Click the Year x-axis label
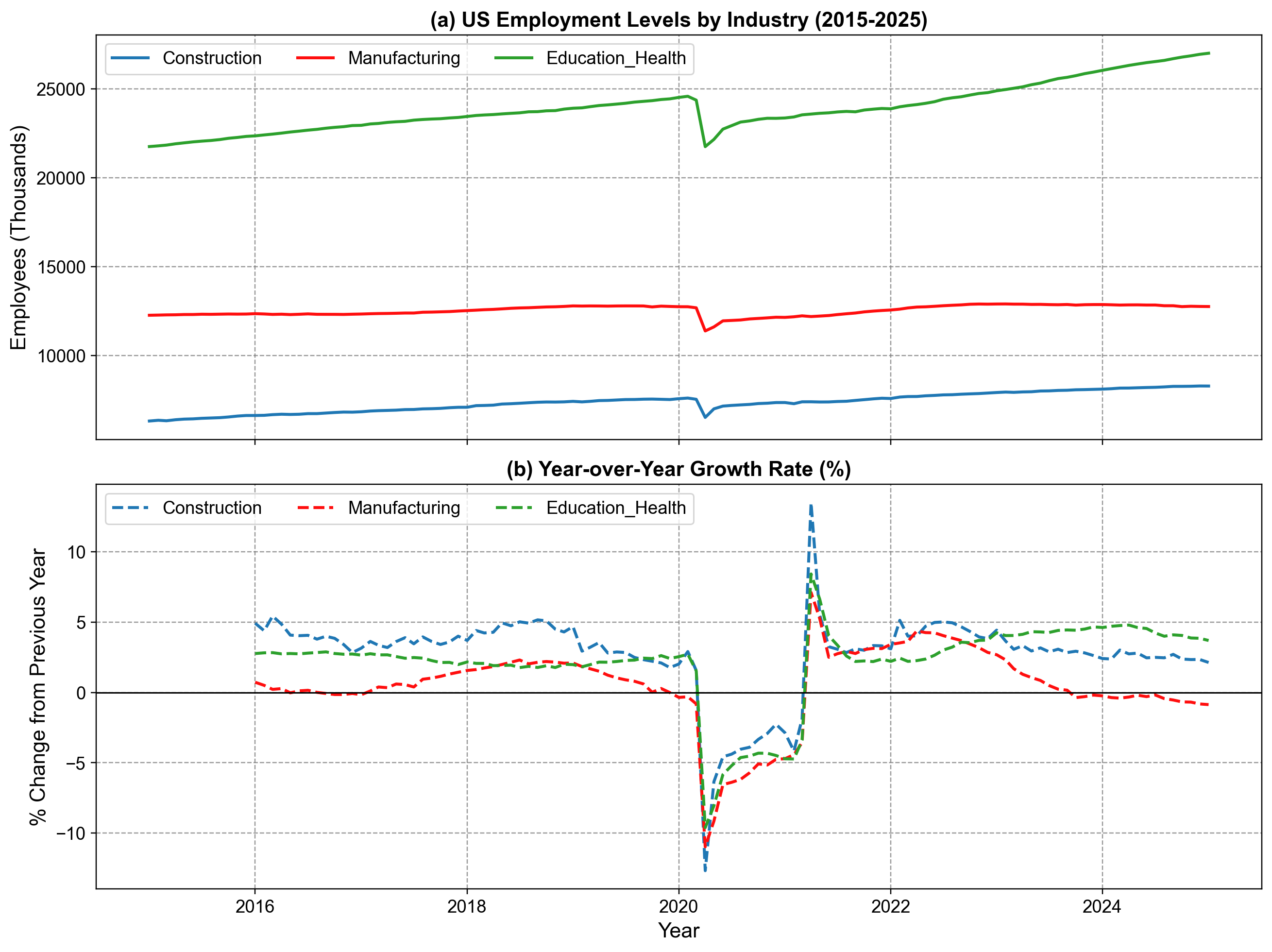The height and width of the screenshot is (952, 1272). click(678, 931)
